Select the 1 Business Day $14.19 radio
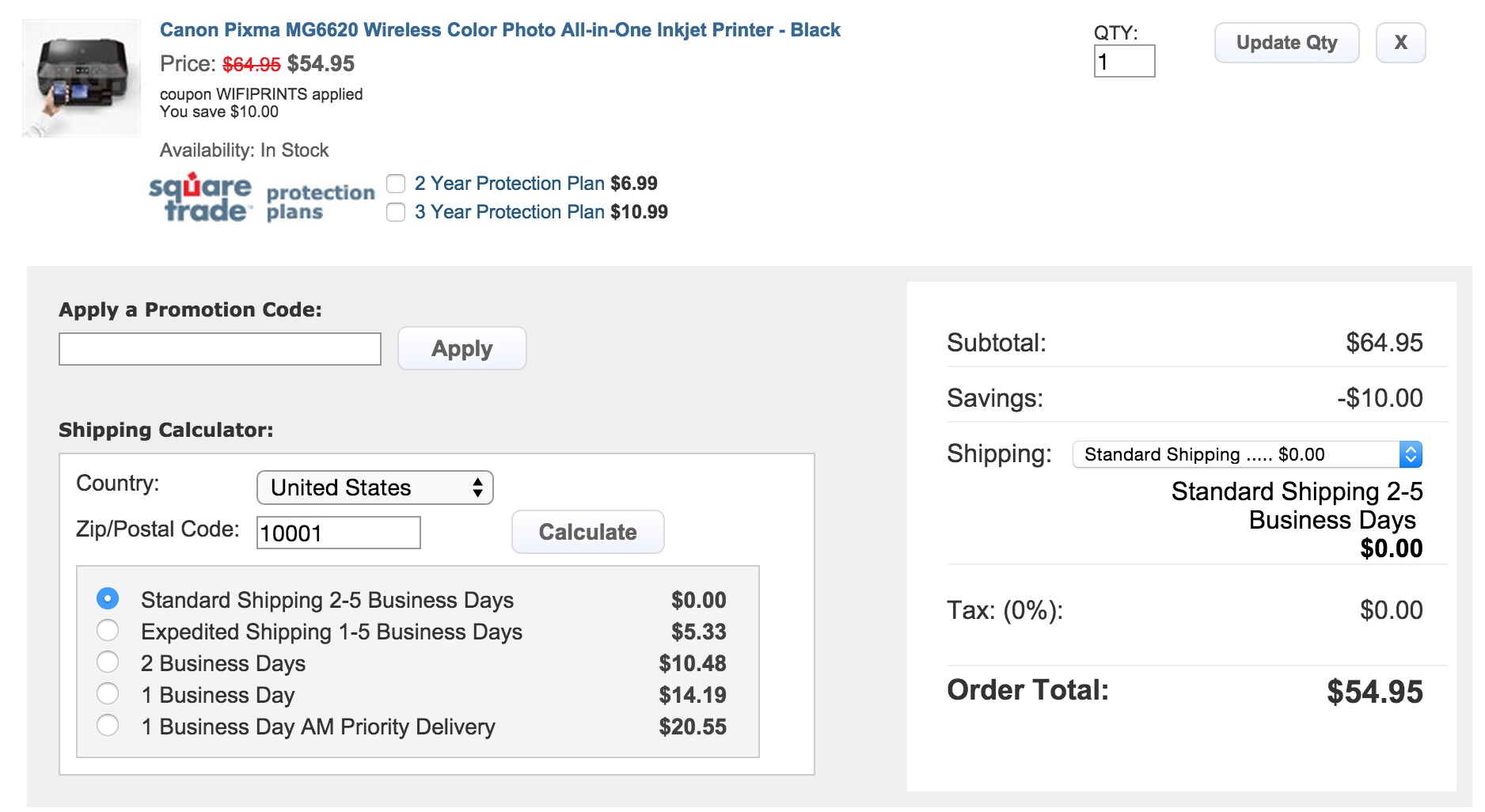This screenshot has height=812, width=1485. [x=108, y=693]
